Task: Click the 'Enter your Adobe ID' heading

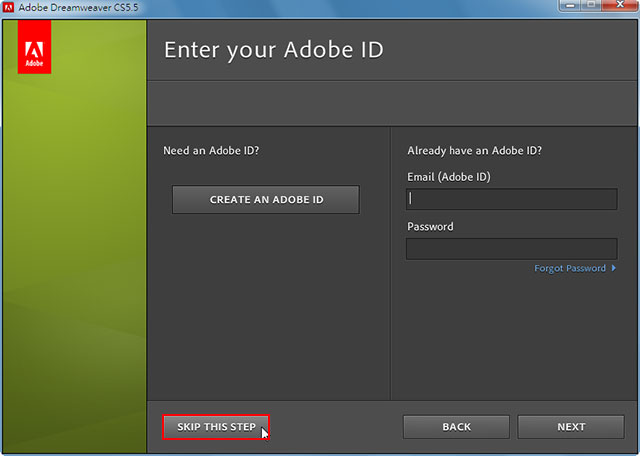Action: (274, 50)
